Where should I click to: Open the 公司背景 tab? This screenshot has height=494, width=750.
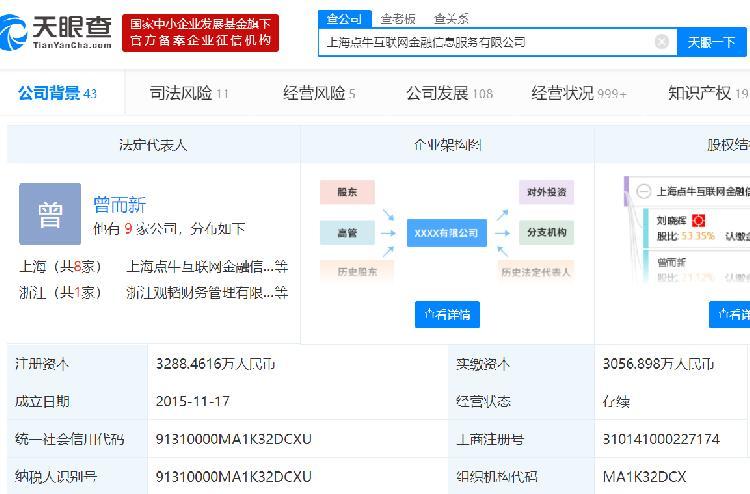(57, 93)
